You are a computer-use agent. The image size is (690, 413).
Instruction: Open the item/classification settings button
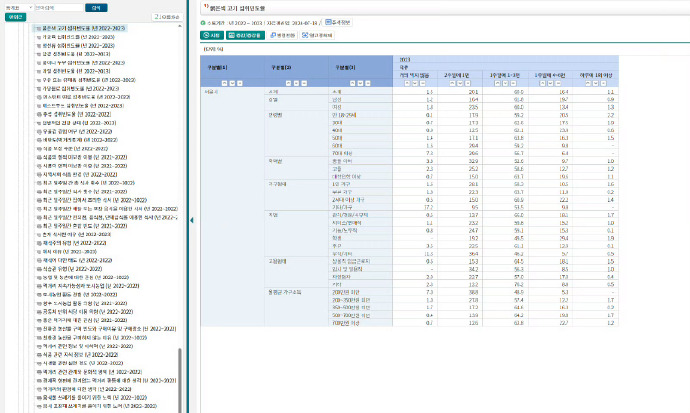click(x=248, y=35)
